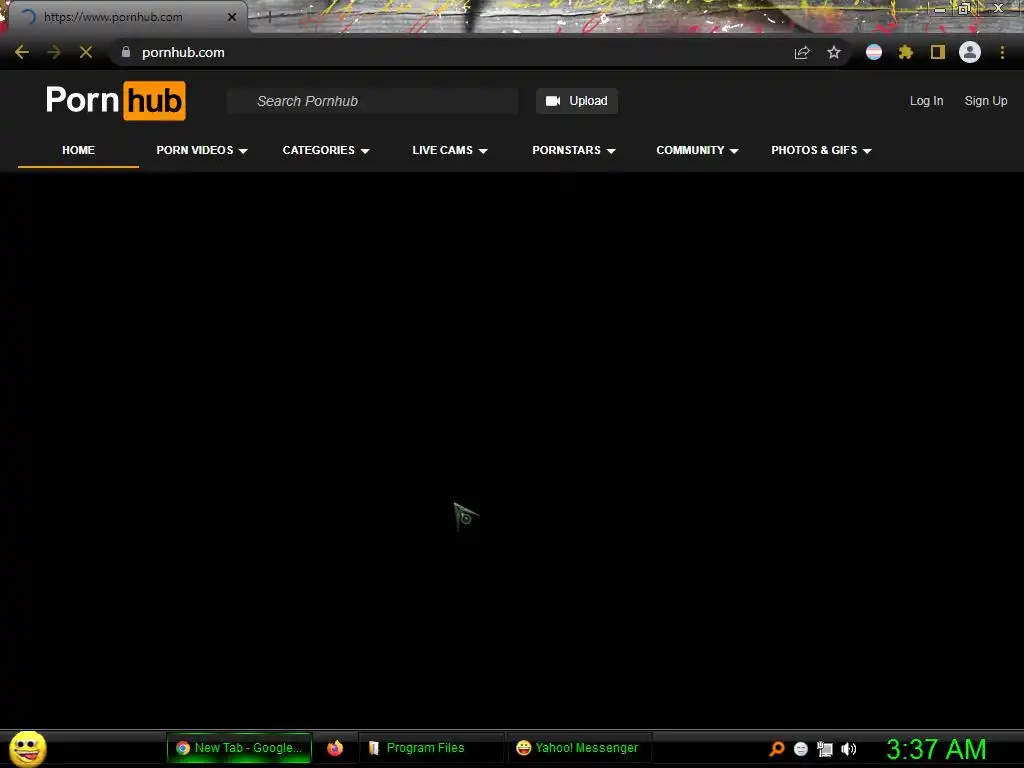Open the Chrome profile avatar
1024x768 pixels.
pos(970,52)
